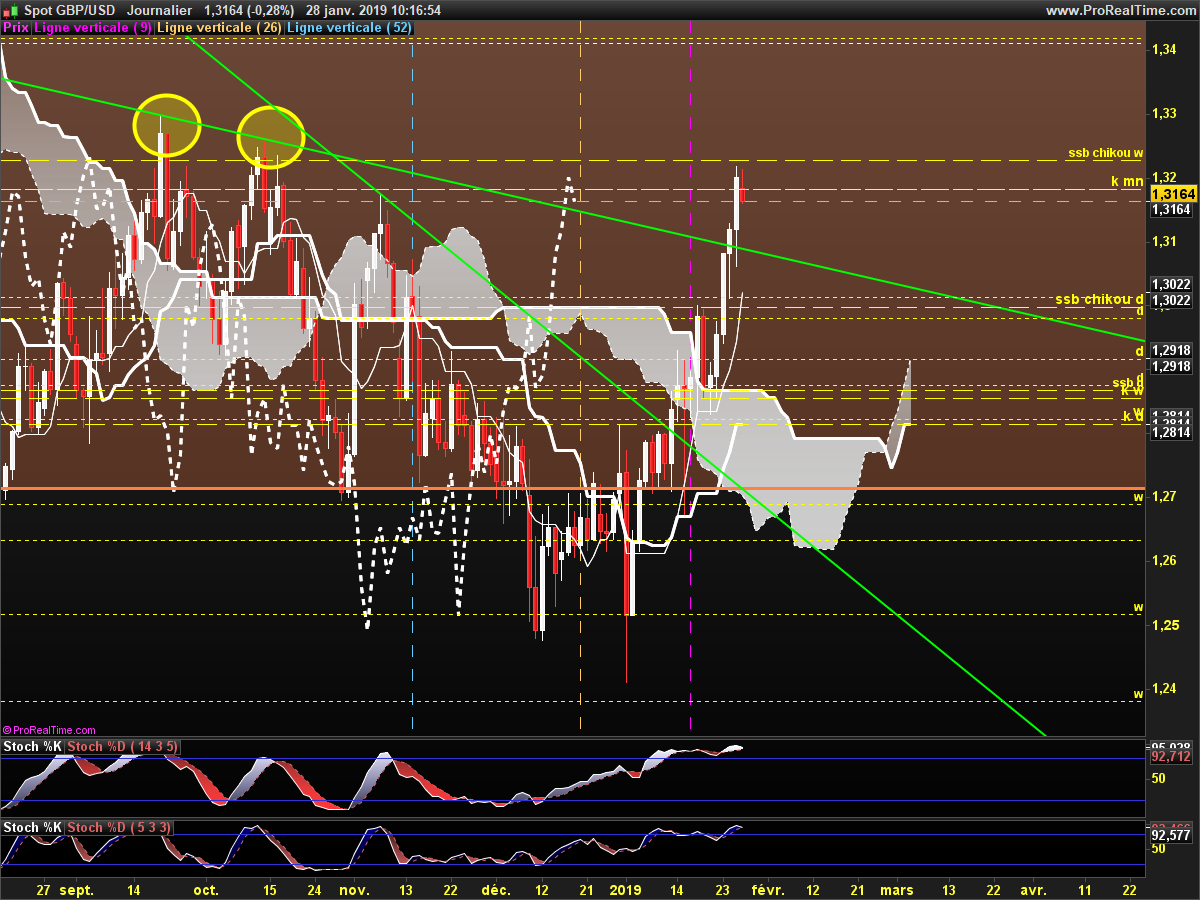This screenshot has height=900, width=1200.
Task: Click the candlestick chart icon beside Spot GBP/USD
Action: 10,10
